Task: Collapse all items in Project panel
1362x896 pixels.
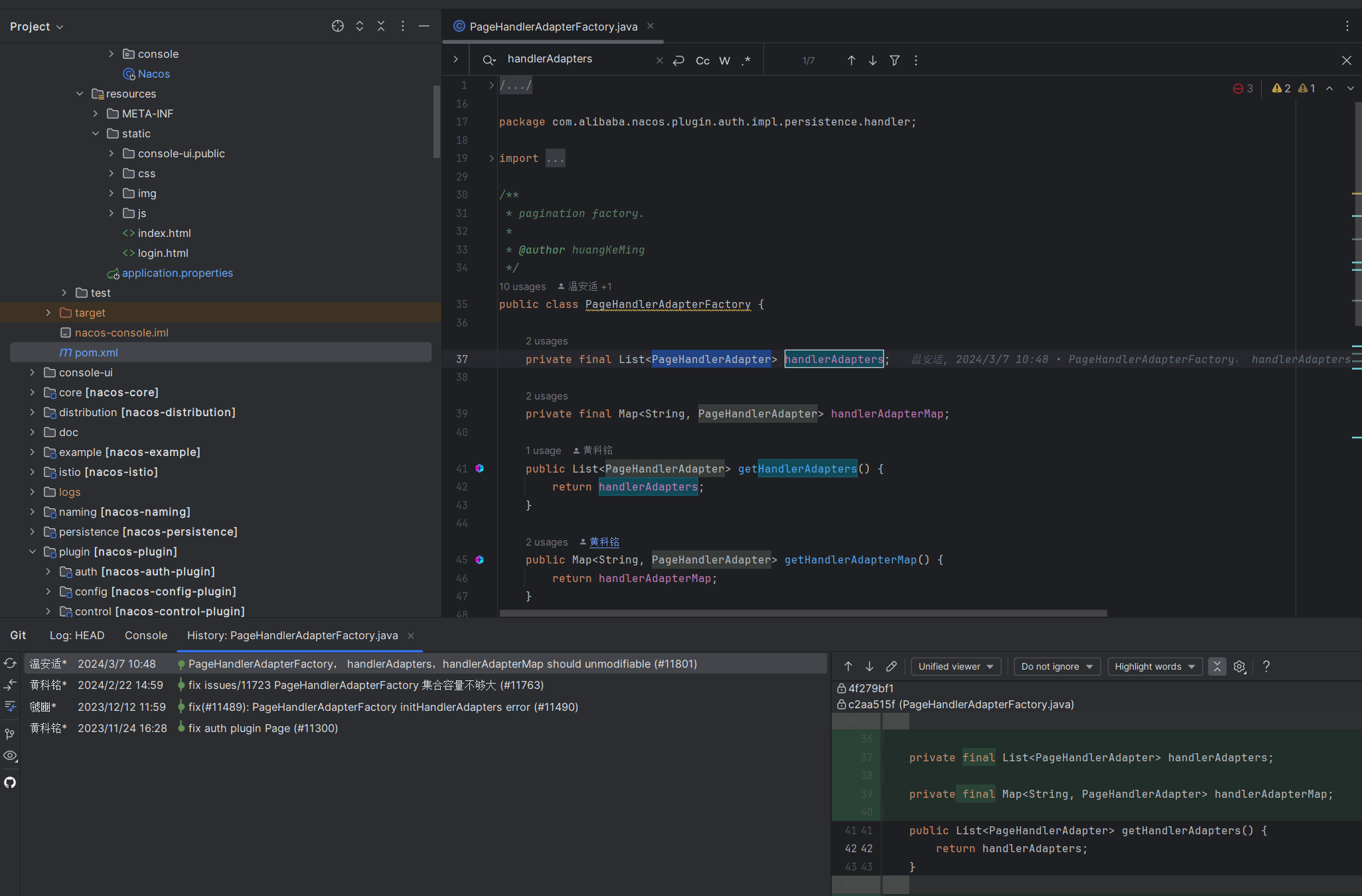Action: tap(381, 26)
